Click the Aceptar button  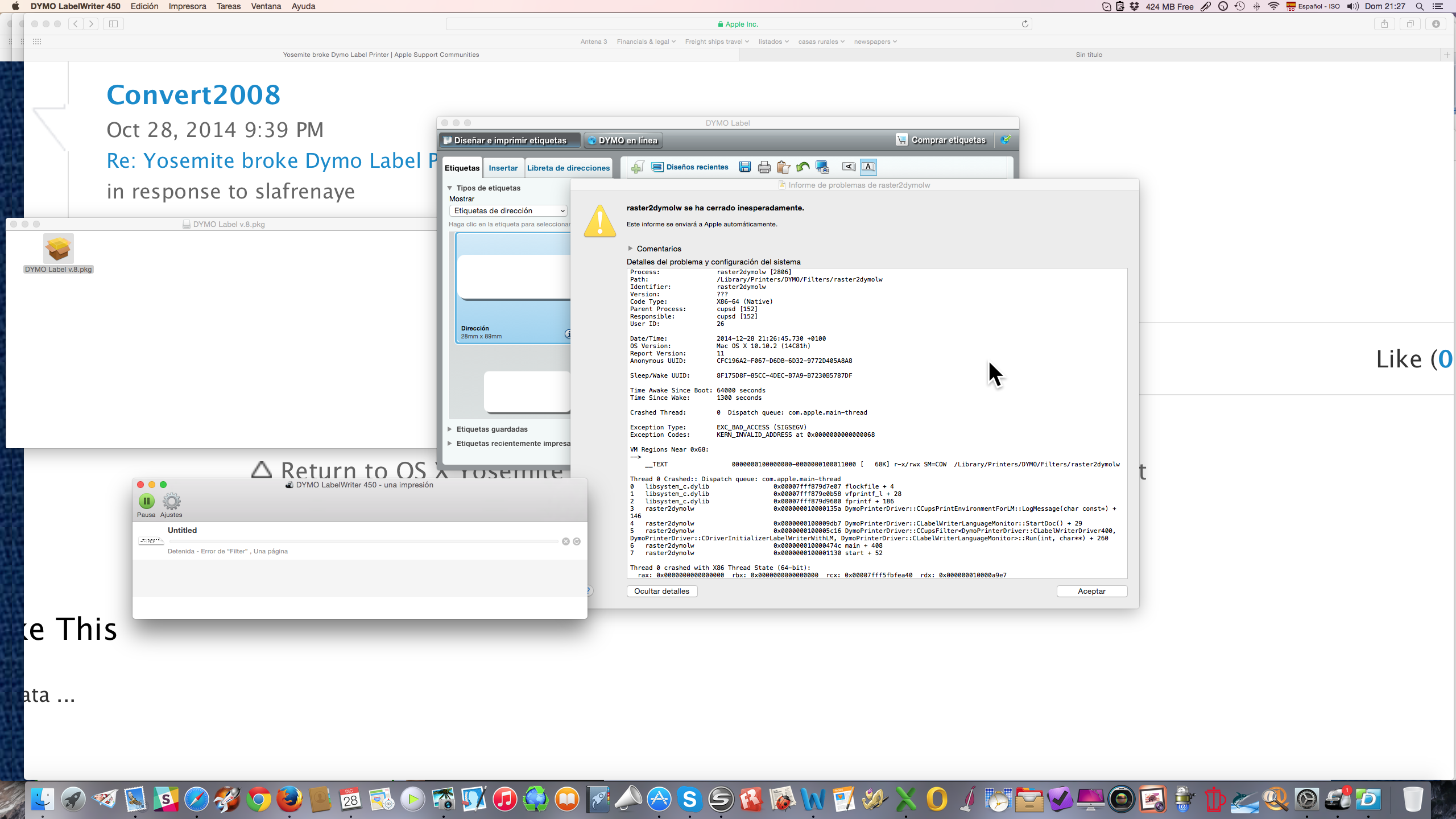tap(1091, 591)
